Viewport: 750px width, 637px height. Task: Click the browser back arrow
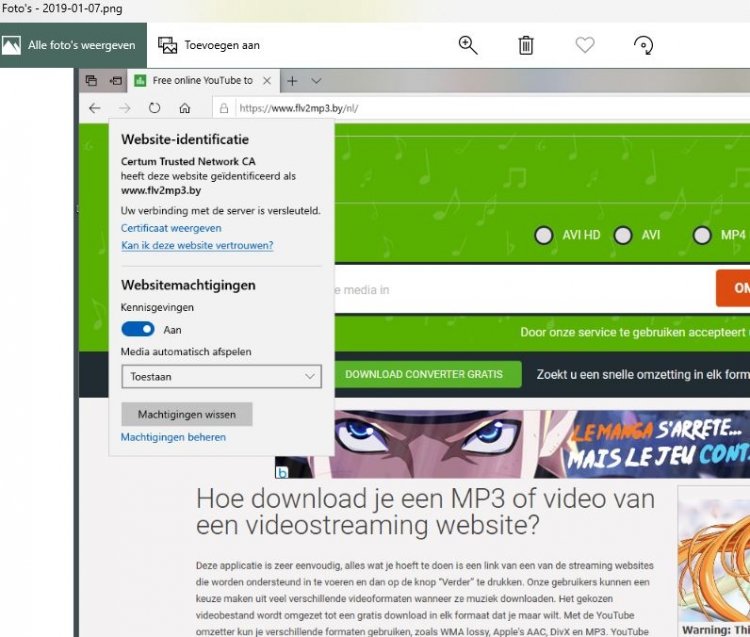click(94, 108)
